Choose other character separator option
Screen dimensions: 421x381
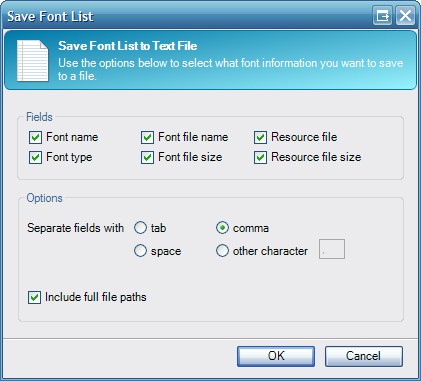[x=222, y=250]
